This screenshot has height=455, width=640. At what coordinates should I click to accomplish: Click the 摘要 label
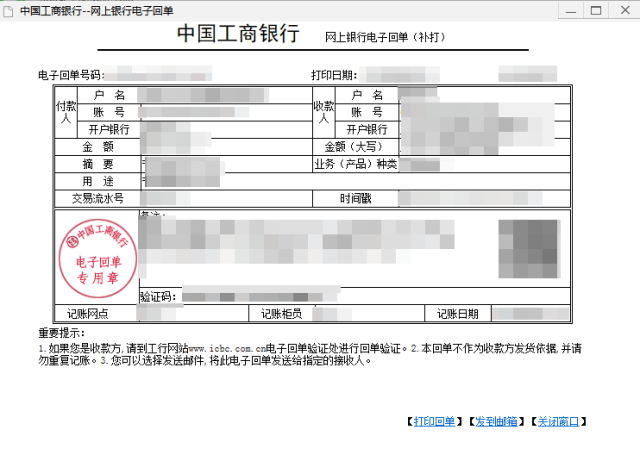click(98, 164)
